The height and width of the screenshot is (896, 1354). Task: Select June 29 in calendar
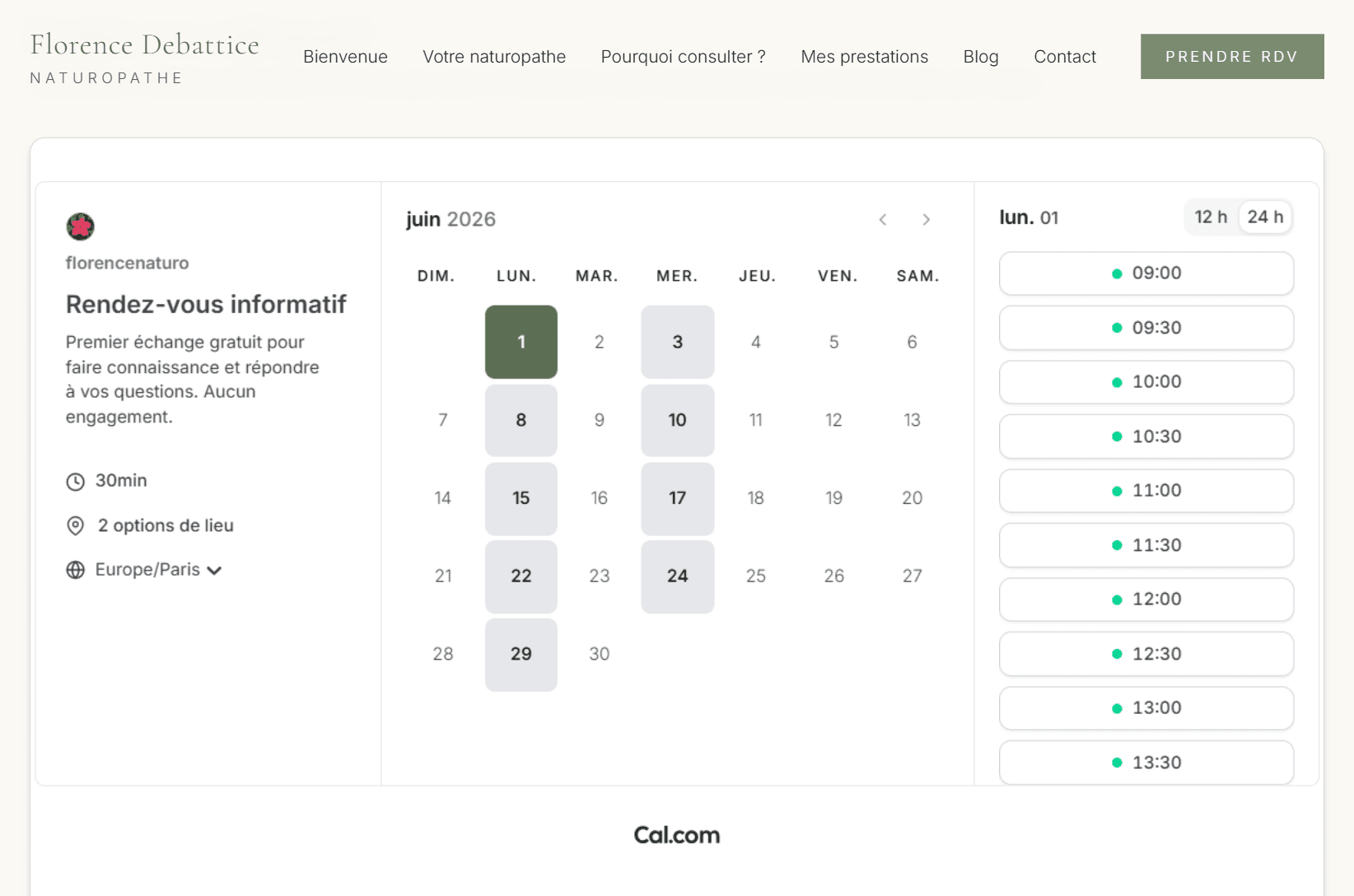(521, 655)
